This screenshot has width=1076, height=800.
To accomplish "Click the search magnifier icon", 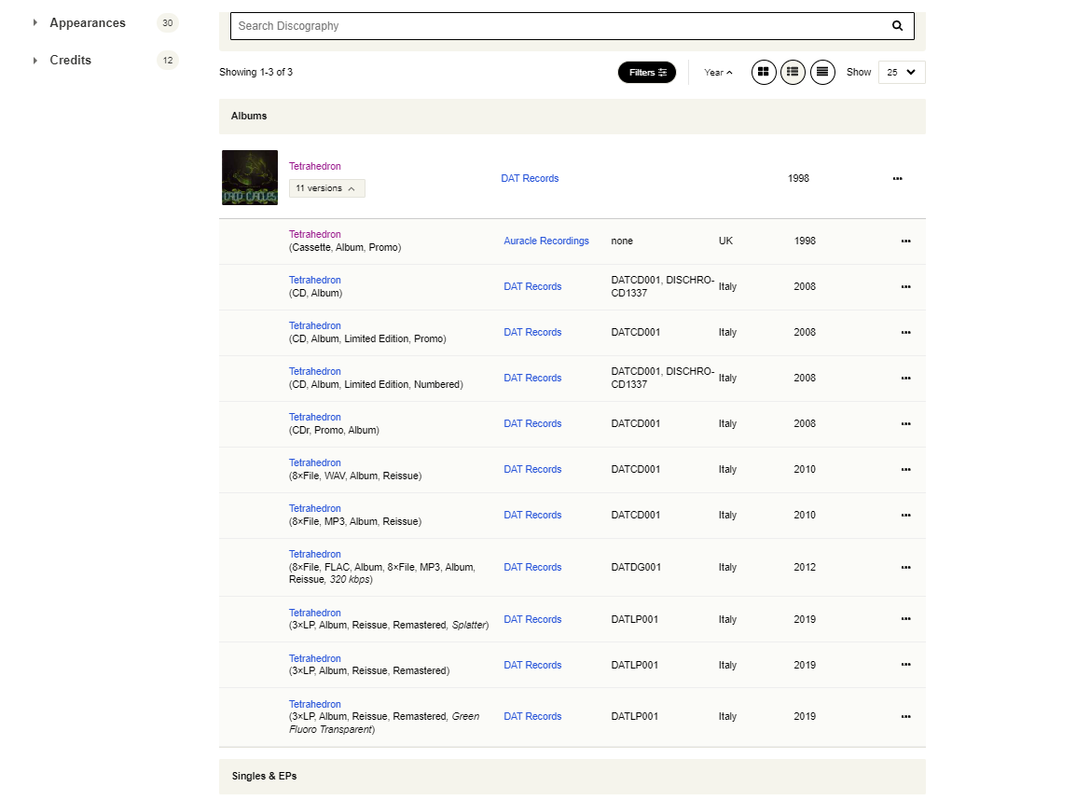I will pyautogui.click(x=897, y=26).
